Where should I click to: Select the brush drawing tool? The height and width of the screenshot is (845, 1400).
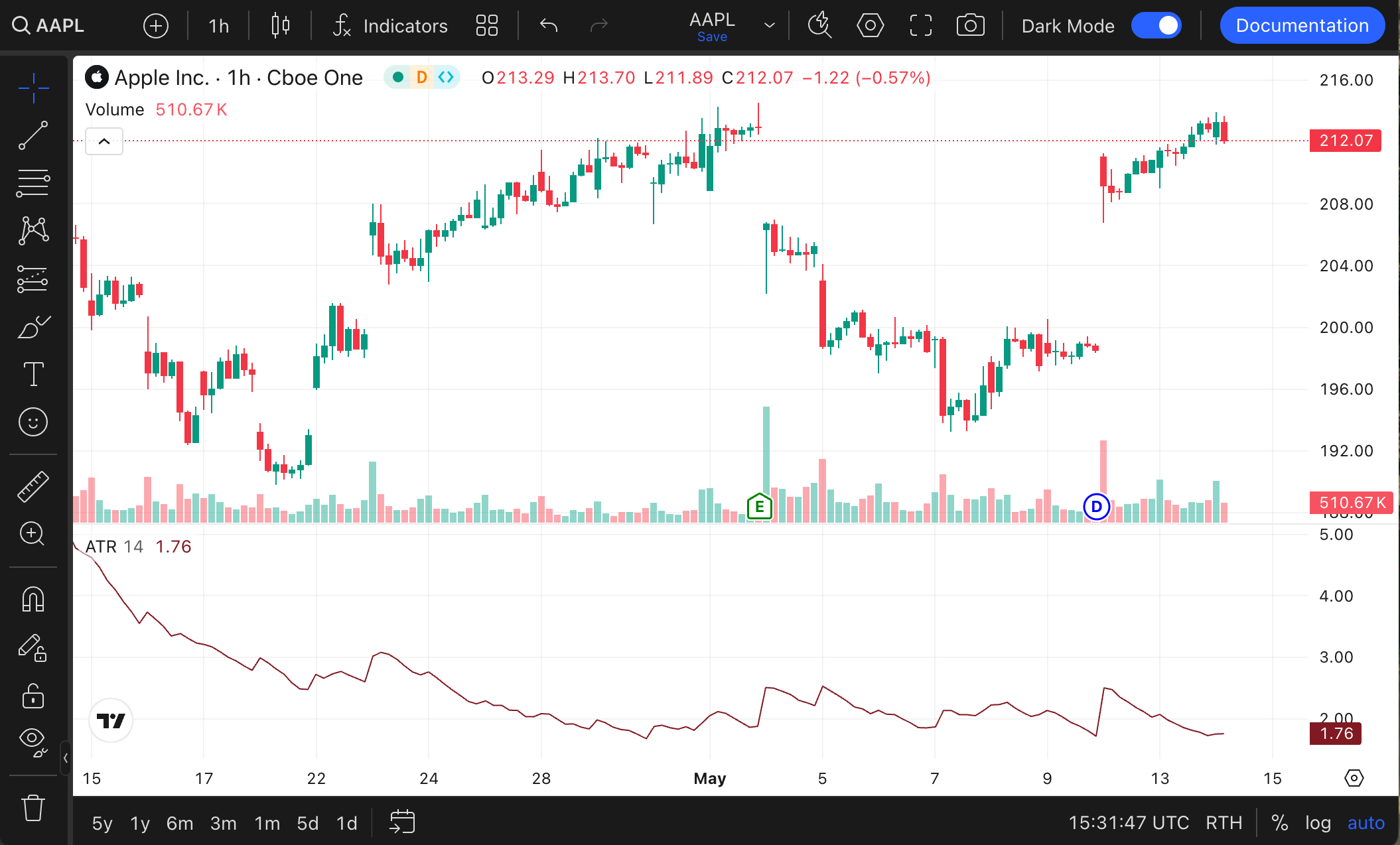click(x=33, y=326)
